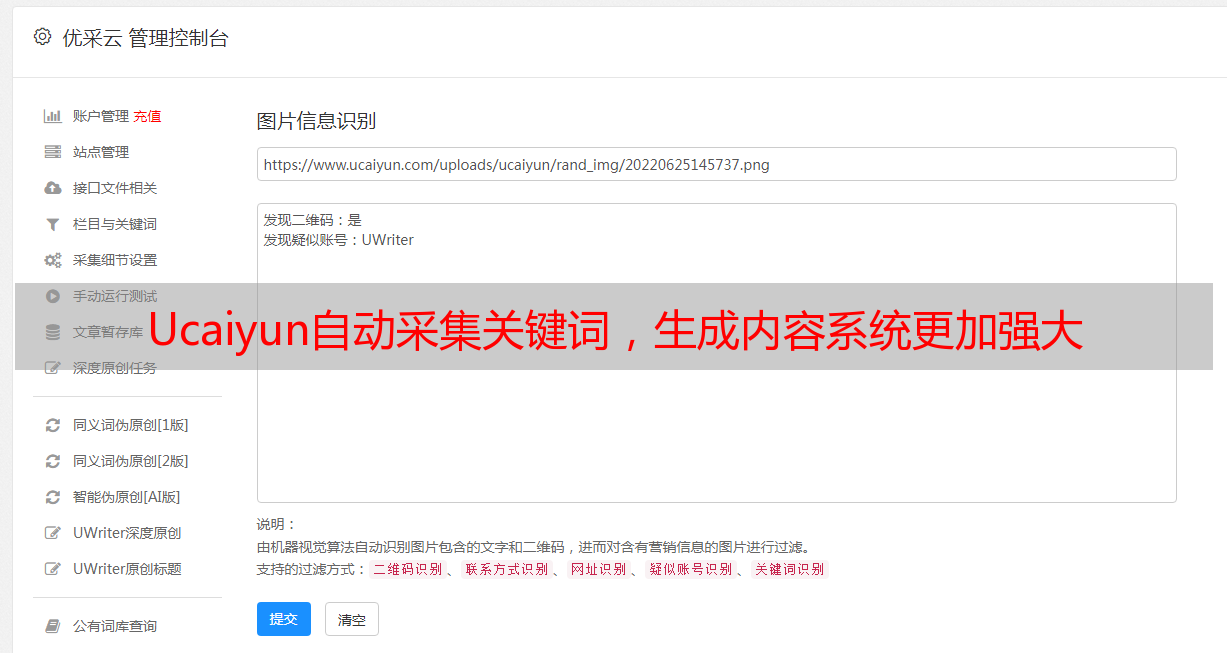Click the edit icon for UWriter原创标题
1227x653 pixels.
click(53, 569)
